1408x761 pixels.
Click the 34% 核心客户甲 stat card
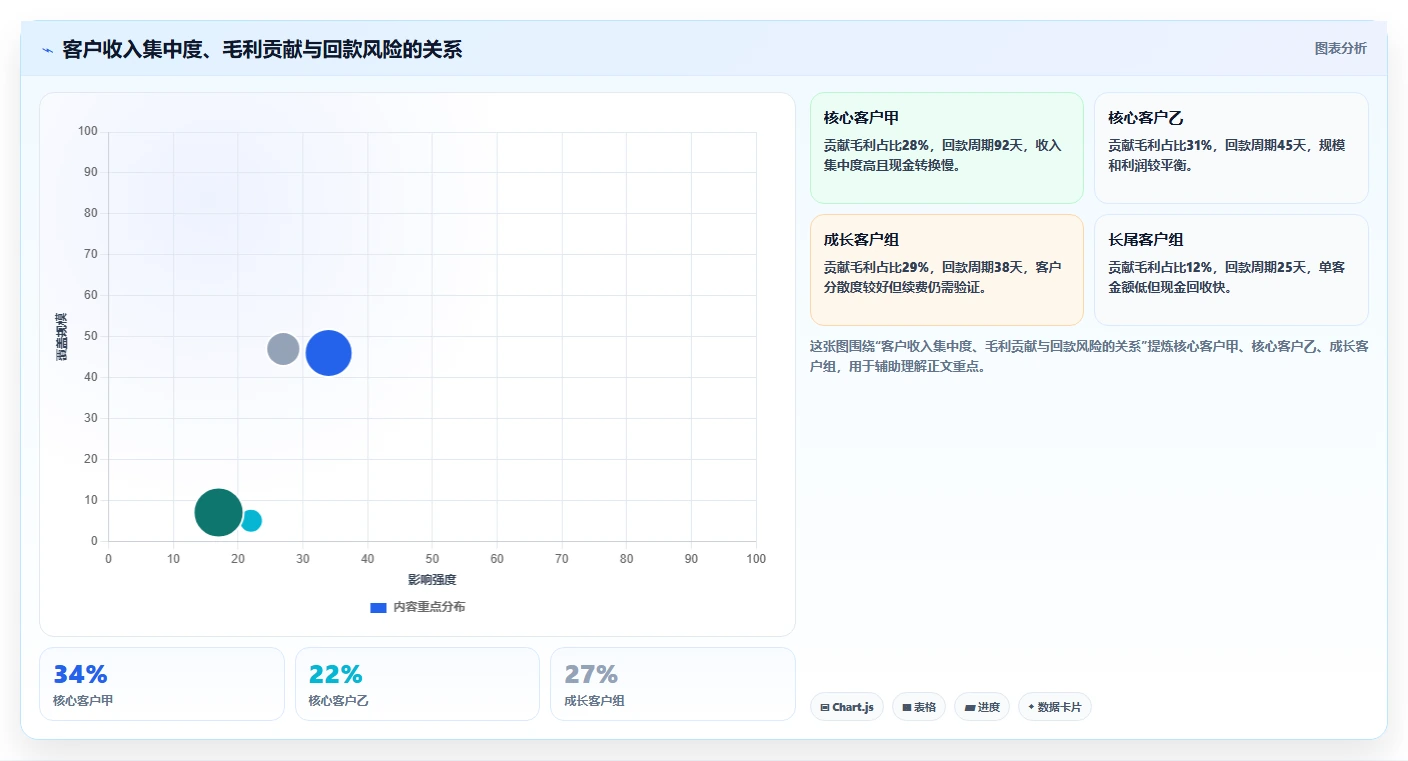tap(162, 684)
